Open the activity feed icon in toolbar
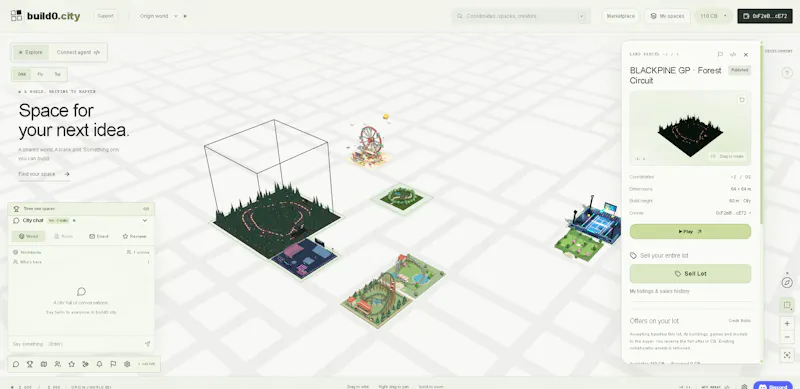Screen dimensions: 800x389 (x=85, y=364)
